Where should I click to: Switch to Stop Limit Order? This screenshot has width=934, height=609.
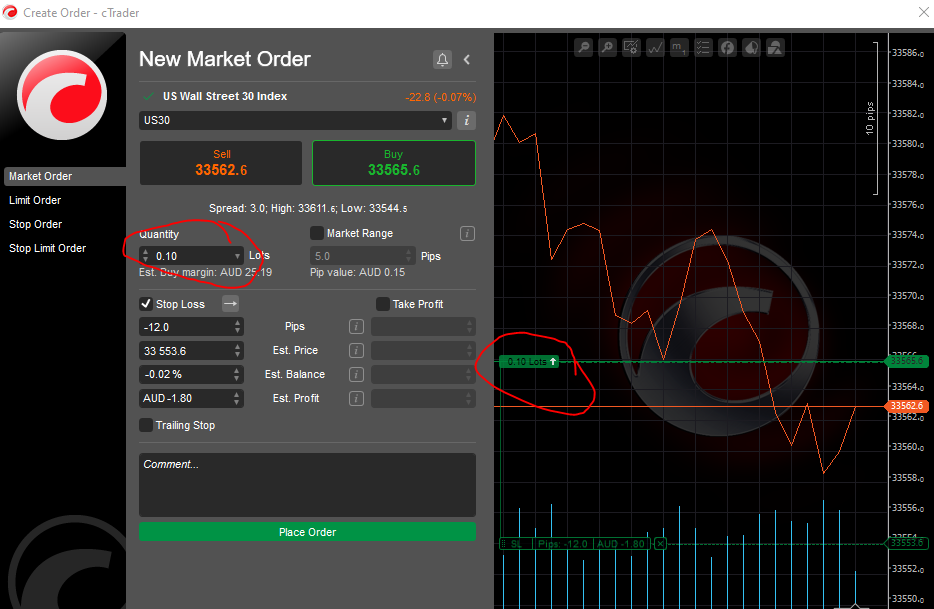click(x=48, y=248)
